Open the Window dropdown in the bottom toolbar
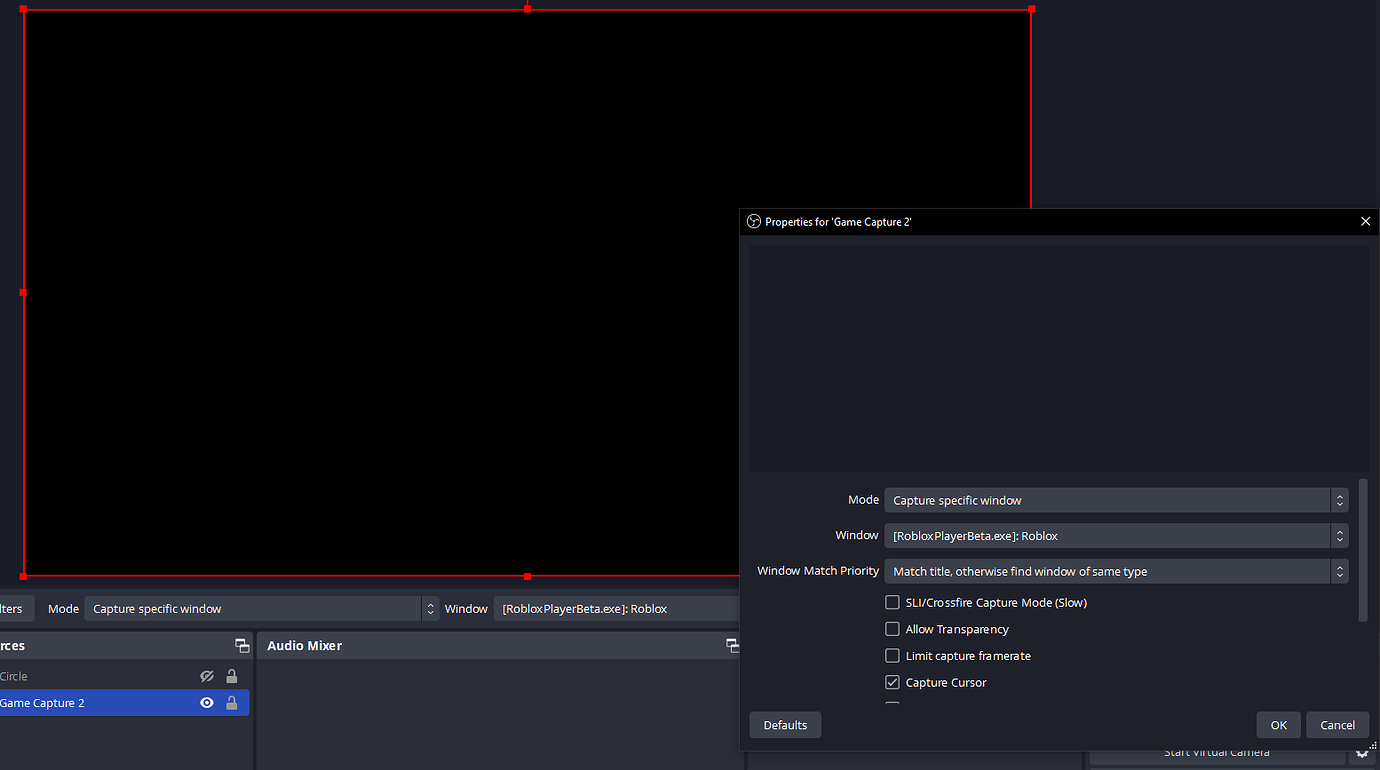Image resolution: width=1380 pixels, height=770 pixels. point(617,608)
